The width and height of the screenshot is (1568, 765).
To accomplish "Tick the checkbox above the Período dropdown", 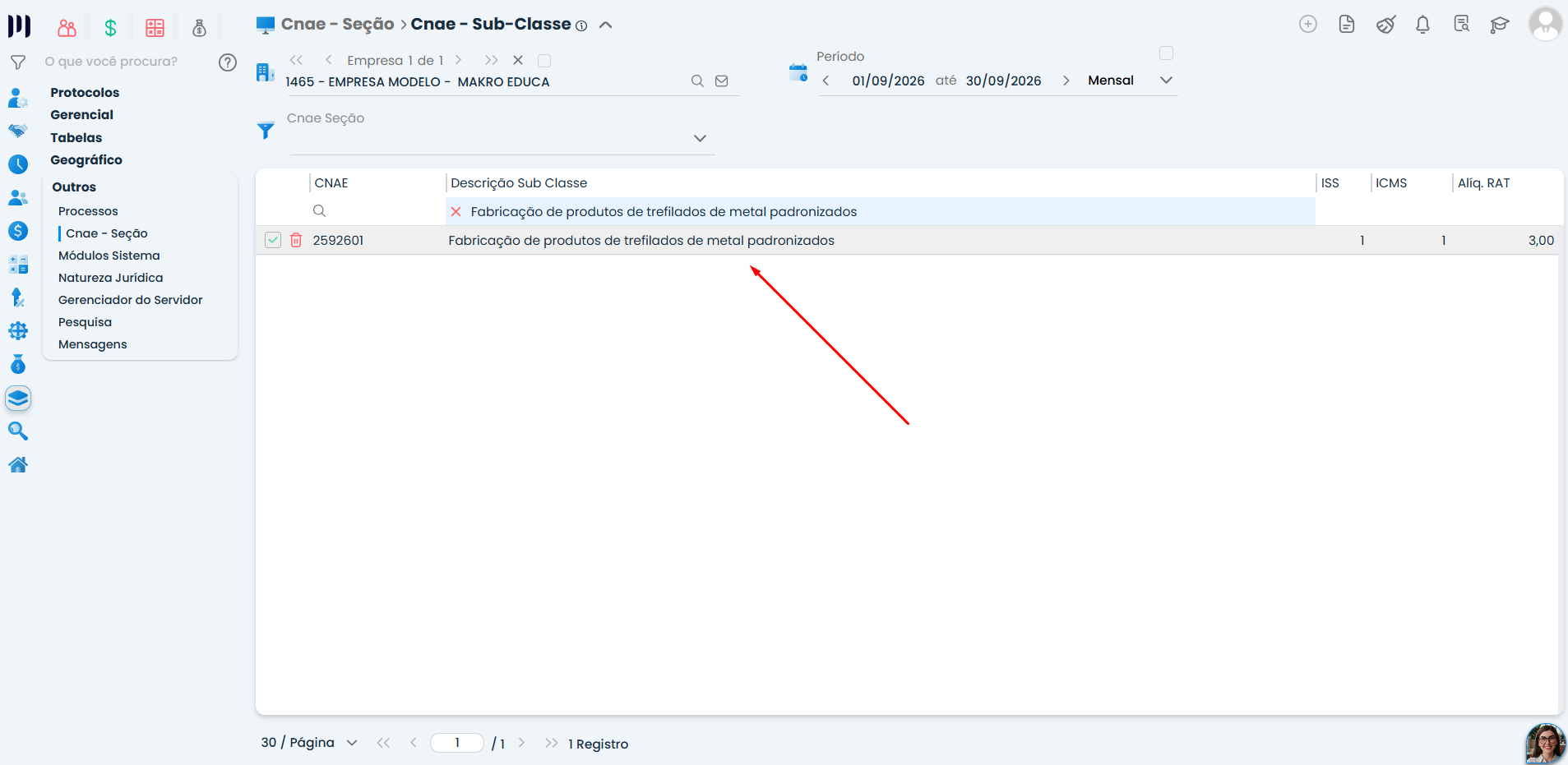I will tap(1166, 53).
